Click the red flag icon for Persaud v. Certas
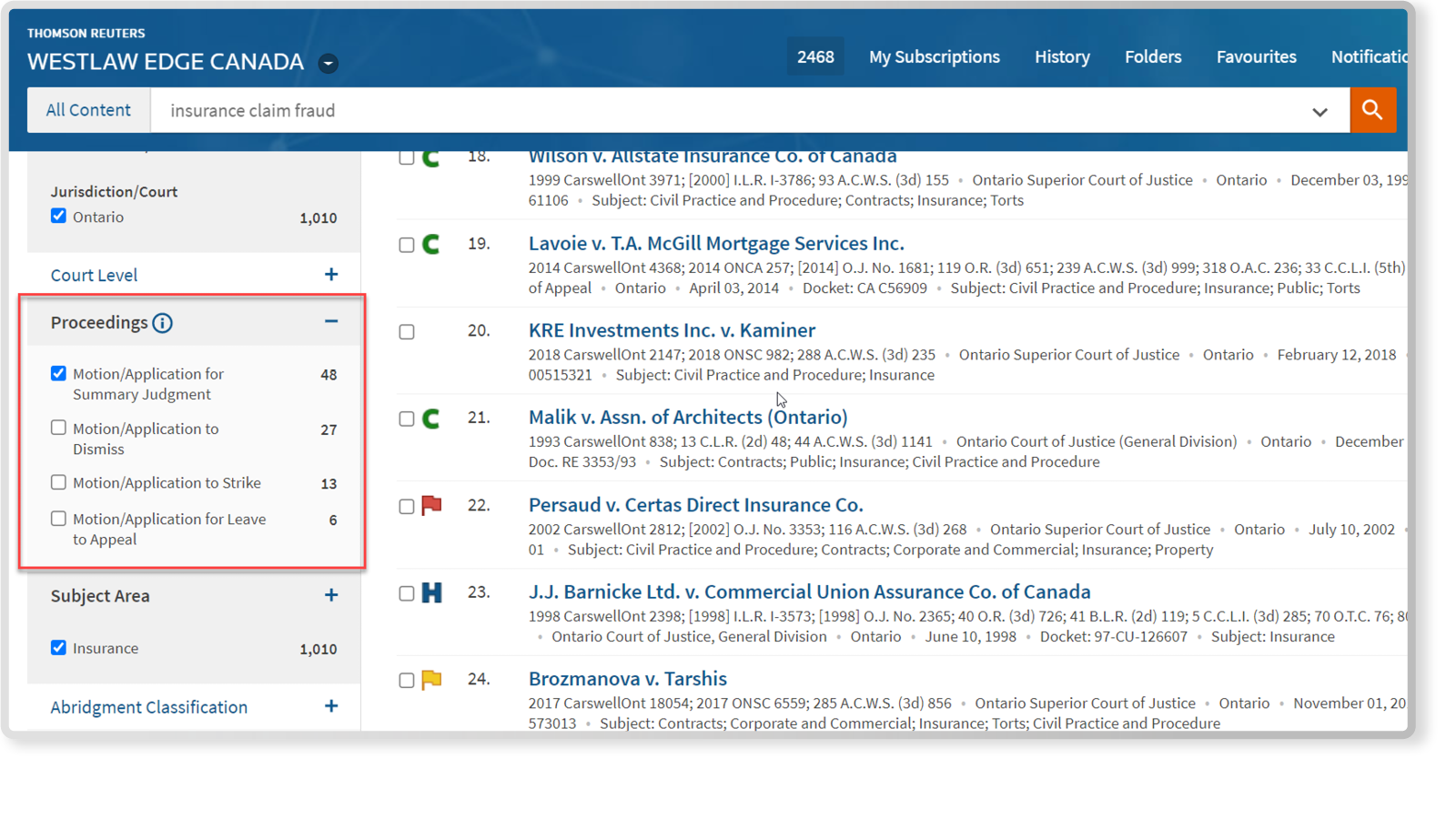Viewport: 1456px width, 819px height. (431, 506)
